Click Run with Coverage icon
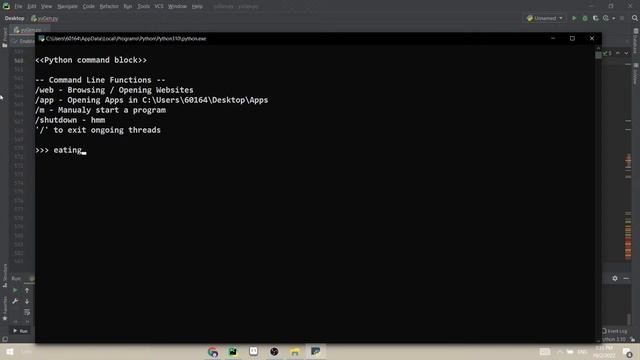 [x=595, y=18]
